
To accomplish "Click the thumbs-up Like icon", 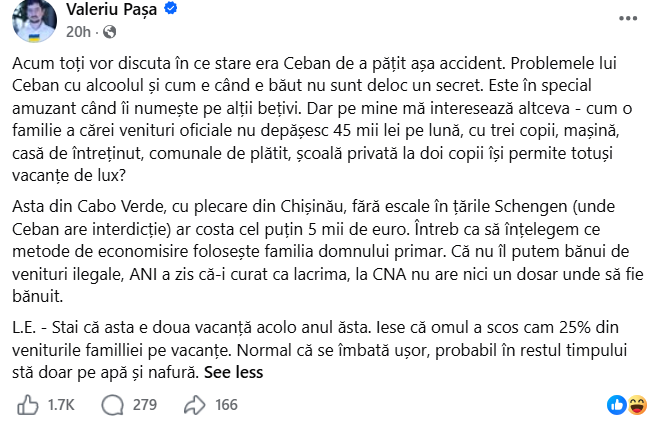I will tap(28, 405).
